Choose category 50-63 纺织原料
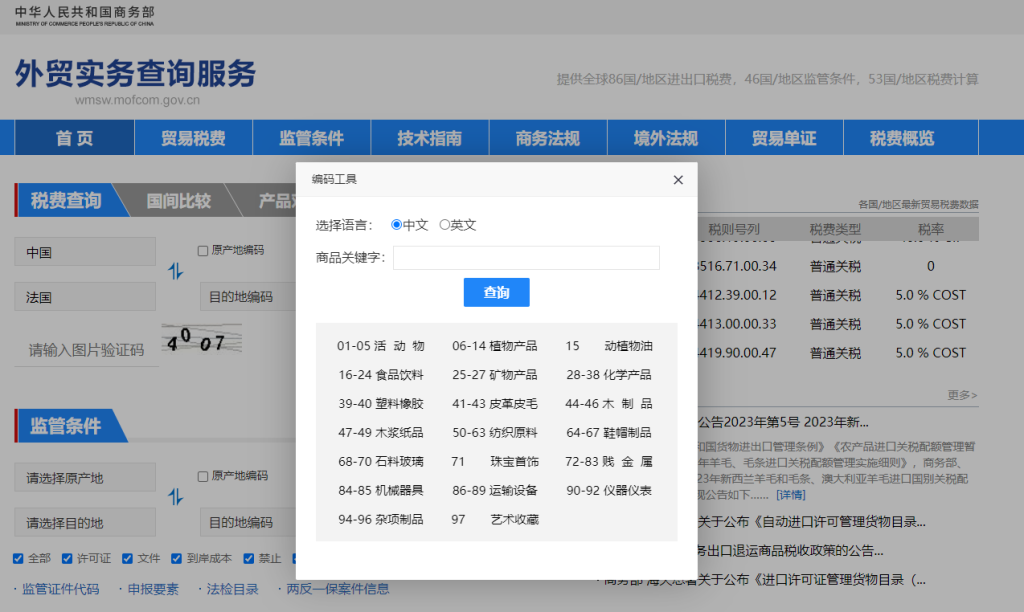Image resolution: width=1024 pixels, height=612 pixels. coord(494,432)
